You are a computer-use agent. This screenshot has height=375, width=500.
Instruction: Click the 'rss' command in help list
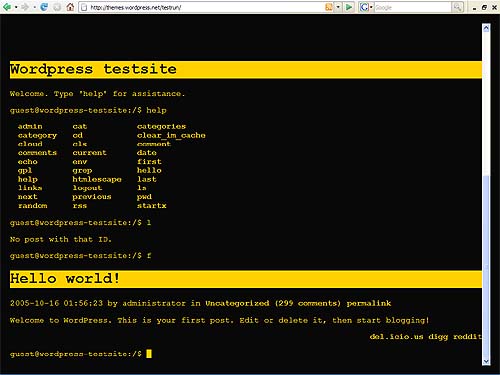(80, 206)
